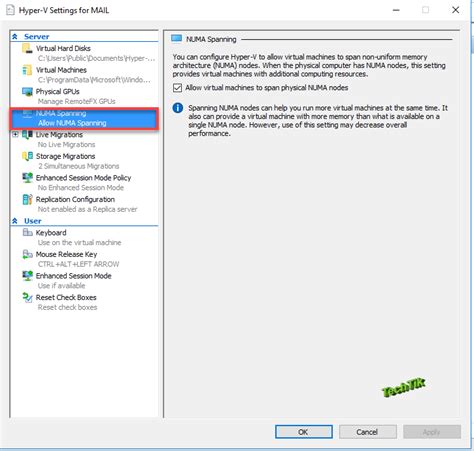Viewport: 474px width, 451px height.
Task: Expand the Live Migrations tree node
Action: tap(15, 135)
